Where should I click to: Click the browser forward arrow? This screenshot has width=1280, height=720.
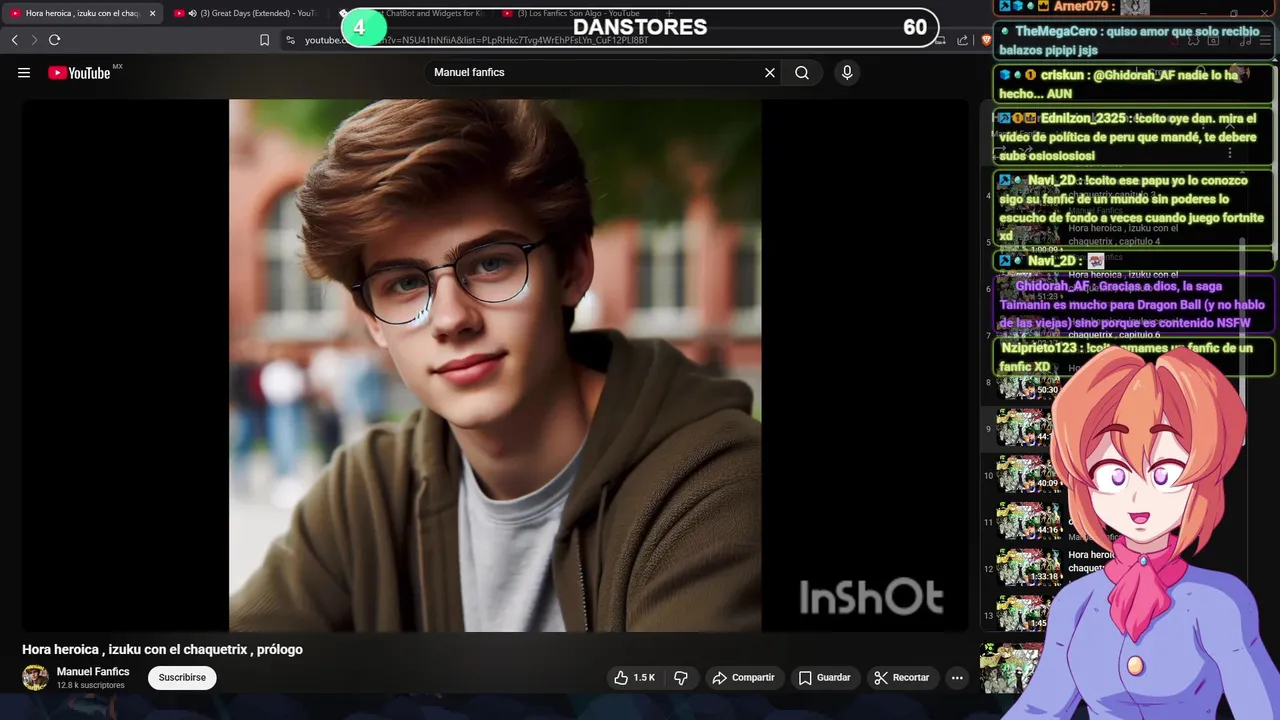[33, 40]
